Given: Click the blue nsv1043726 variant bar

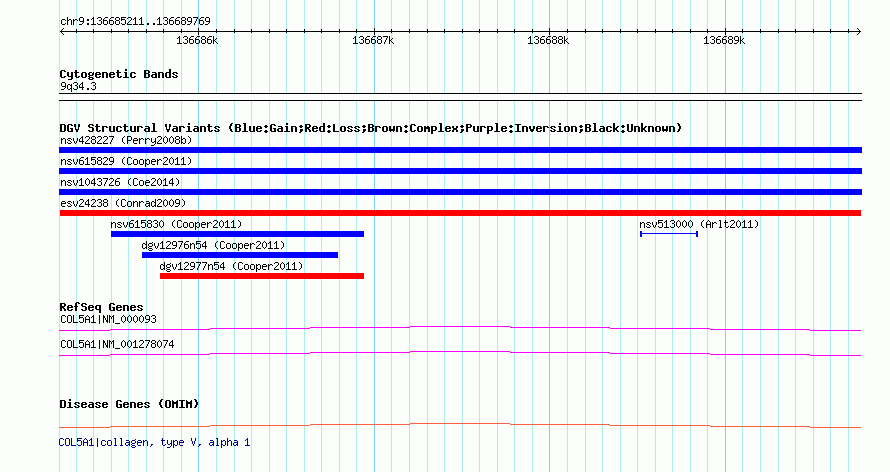Looking at the screenshot, I should (x=460, y=192).
